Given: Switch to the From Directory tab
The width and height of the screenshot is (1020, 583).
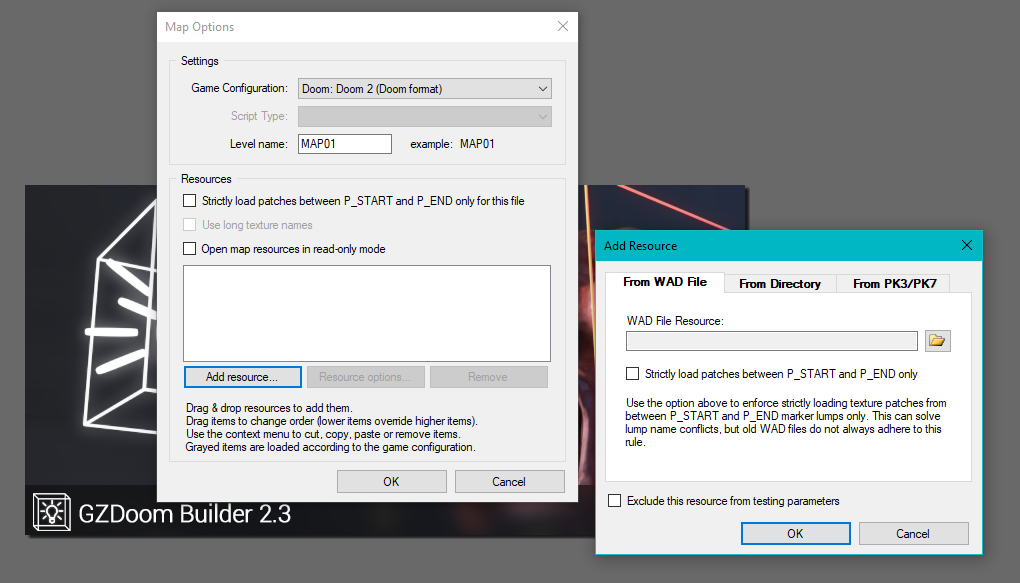Looking at the screenshot, I should click(780, 284).
